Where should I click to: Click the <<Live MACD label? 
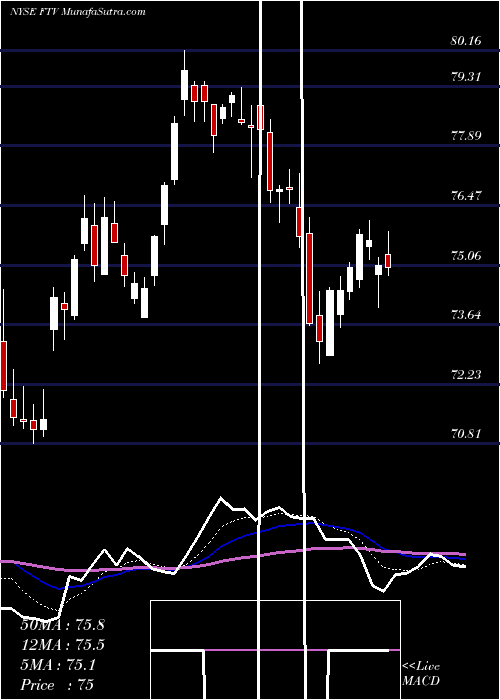point(421,674)
